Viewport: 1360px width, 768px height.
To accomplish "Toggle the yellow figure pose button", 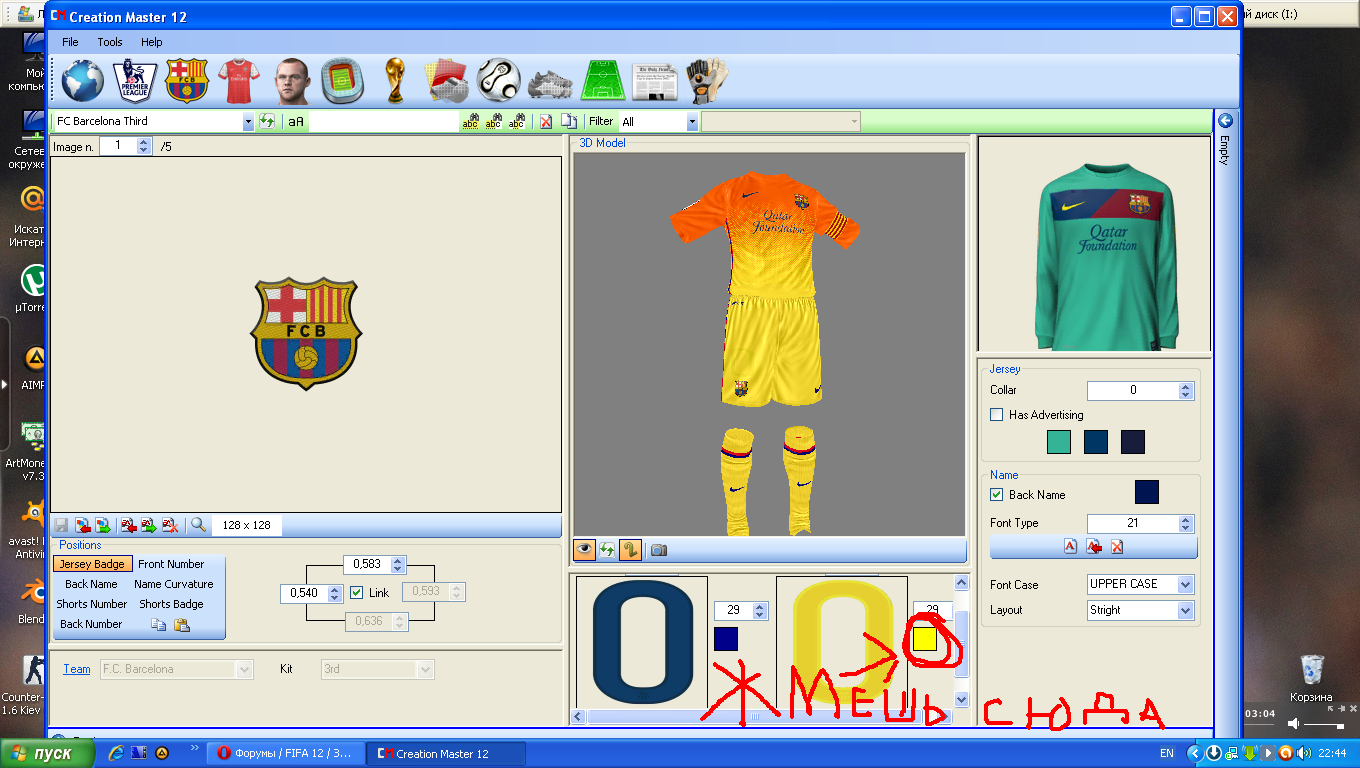I will pos(630,549).
